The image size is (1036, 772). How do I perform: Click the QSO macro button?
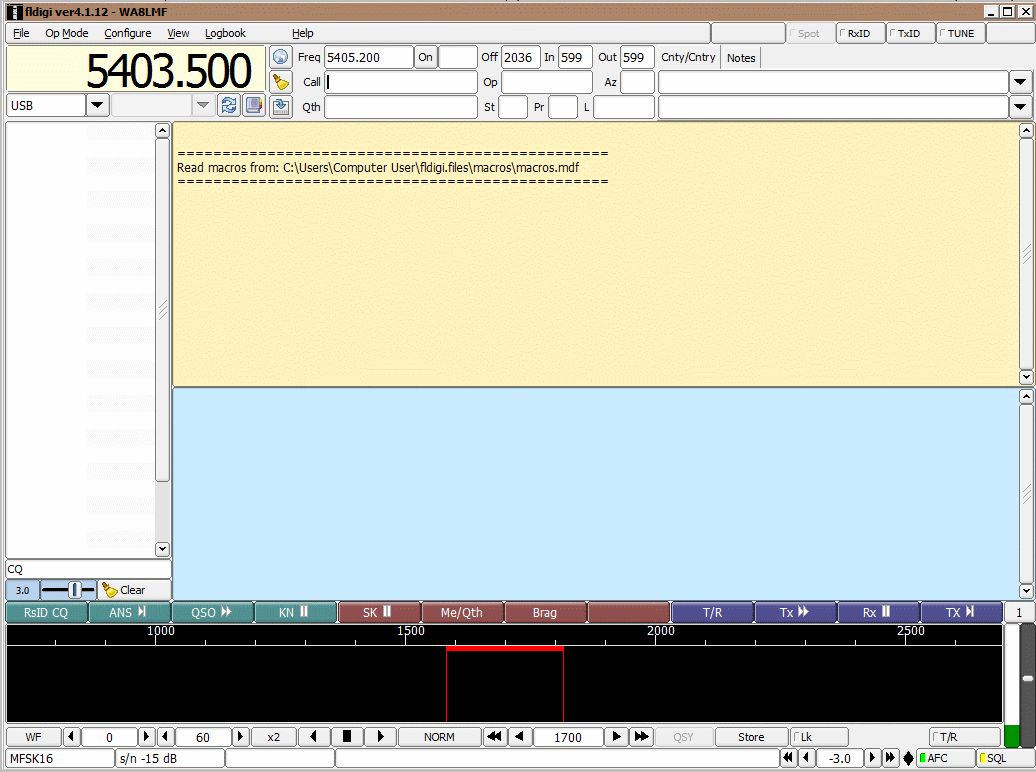pos(213,612)
